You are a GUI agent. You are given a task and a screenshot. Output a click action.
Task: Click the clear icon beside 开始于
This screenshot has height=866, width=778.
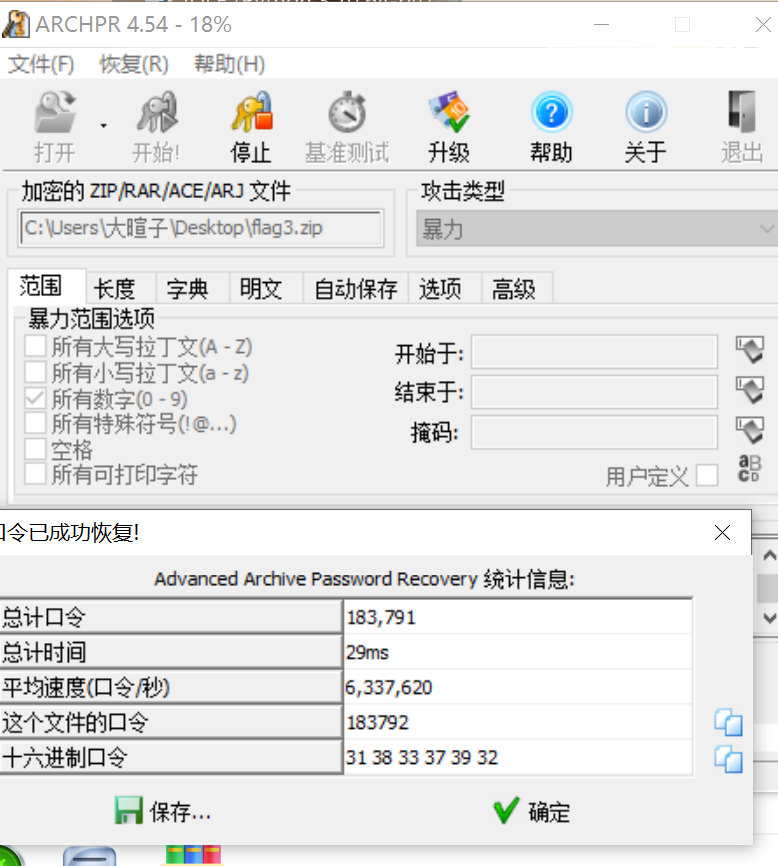click(x=750, y=350)
